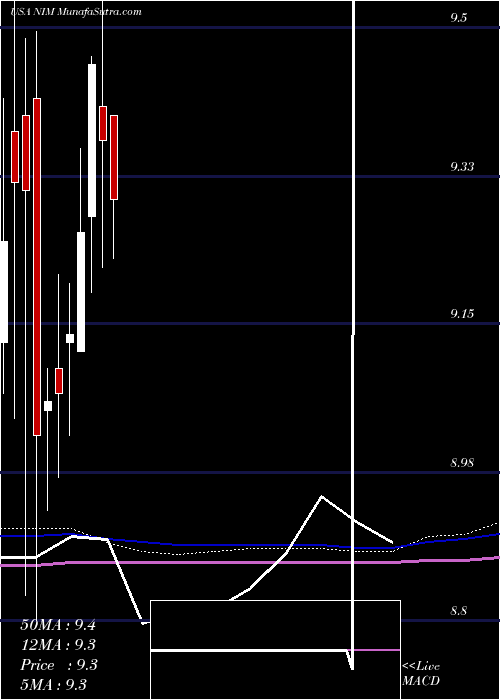500x700 pixels.
Task: Click the USA NIM MunafaSutra.com title
Action: coord(75,12)
